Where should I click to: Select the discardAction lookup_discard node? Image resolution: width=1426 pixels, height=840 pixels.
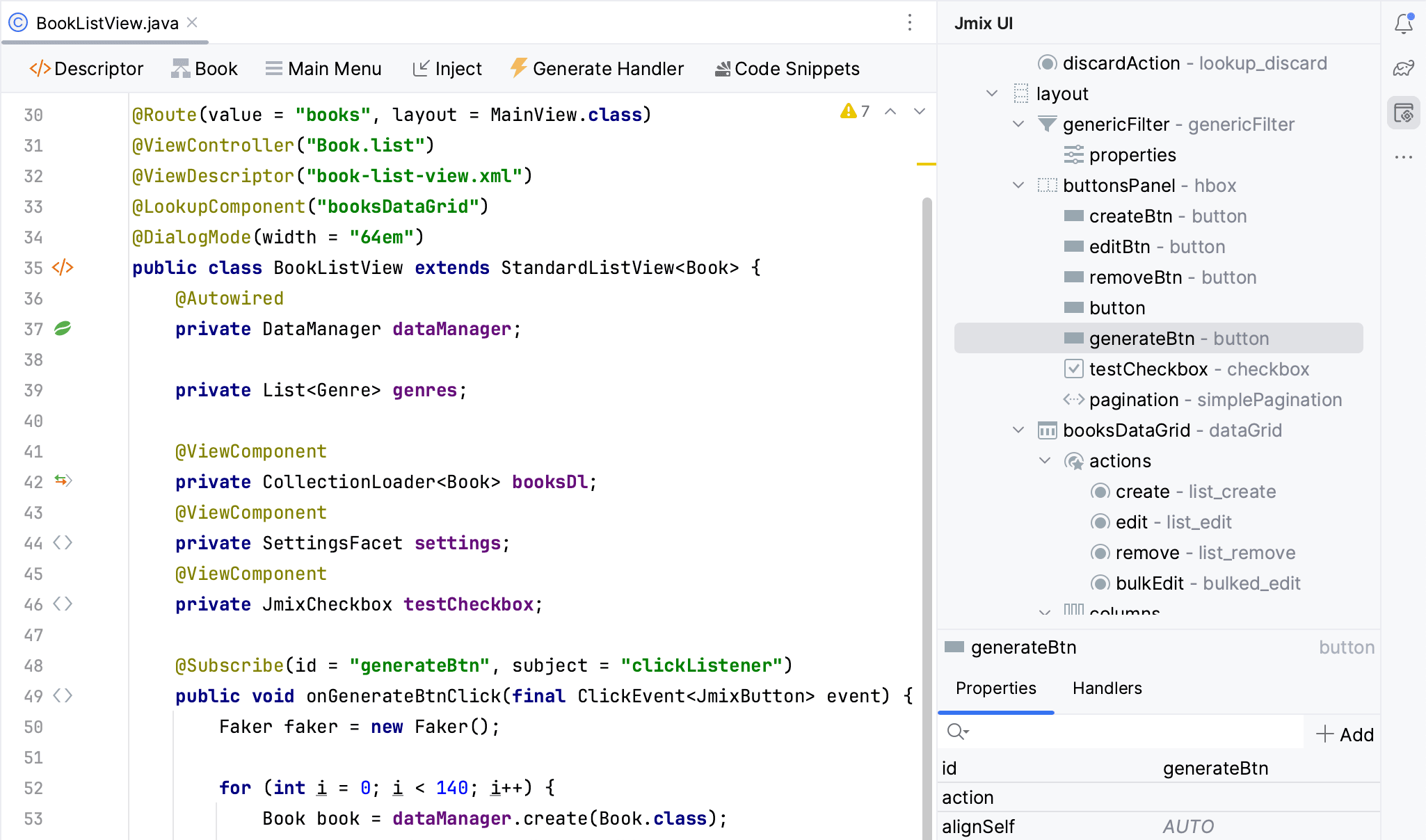(1121, 63)
